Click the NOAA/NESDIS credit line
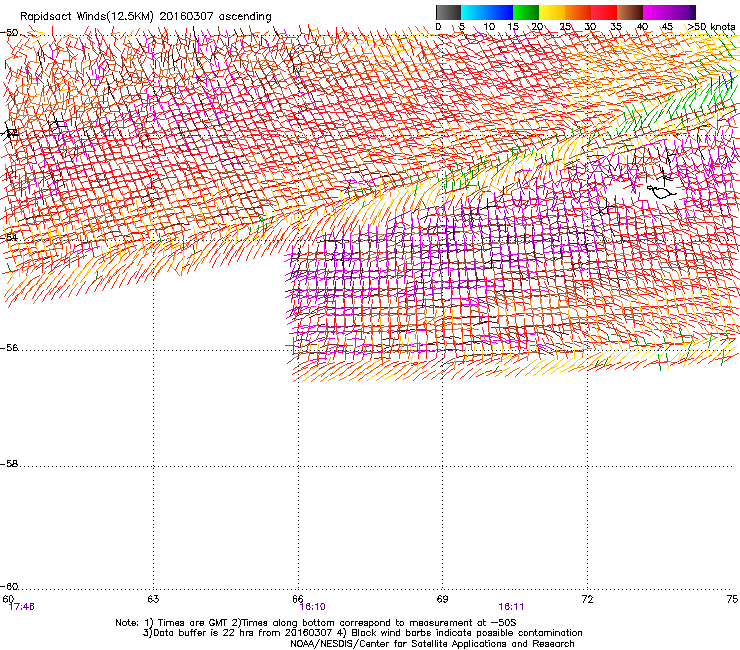 tap(432, 644)
